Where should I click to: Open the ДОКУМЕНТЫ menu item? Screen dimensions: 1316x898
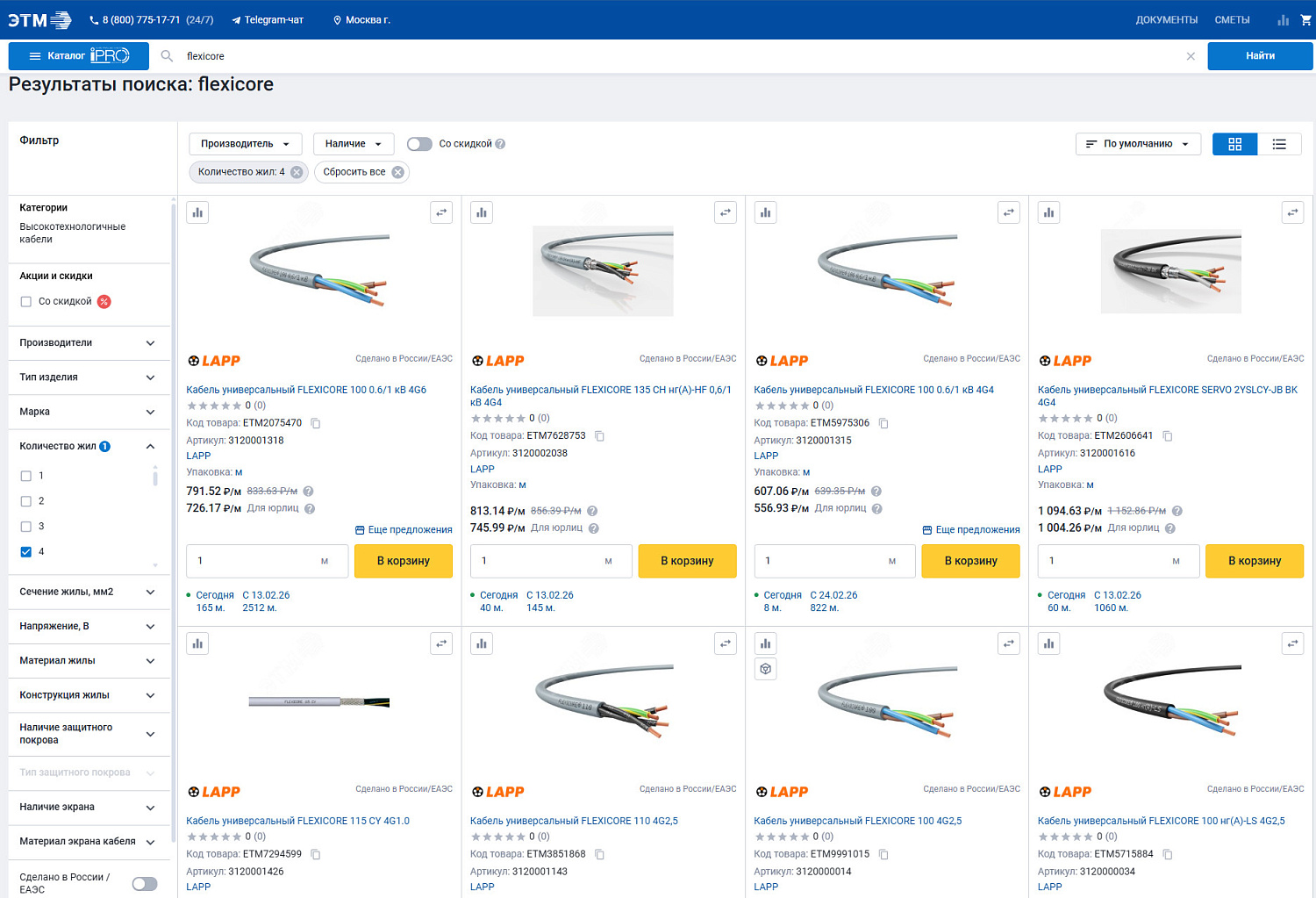tap(1166, 19)
